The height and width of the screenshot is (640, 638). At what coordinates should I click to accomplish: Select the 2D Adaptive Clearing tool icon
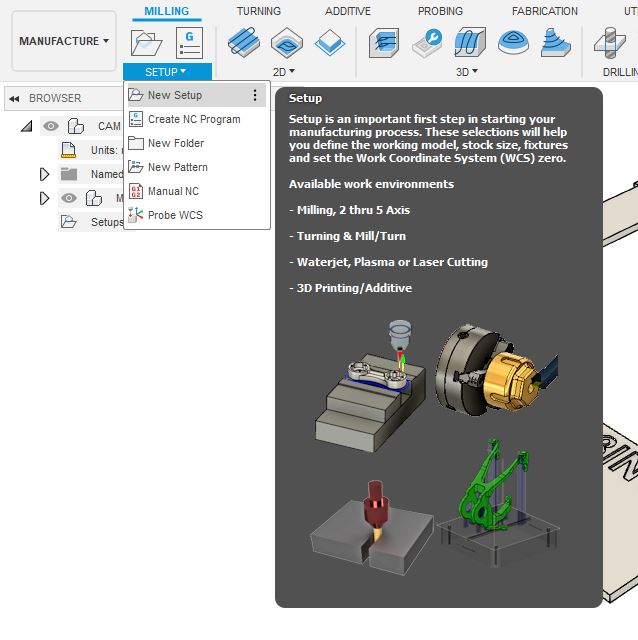(244, 42)
